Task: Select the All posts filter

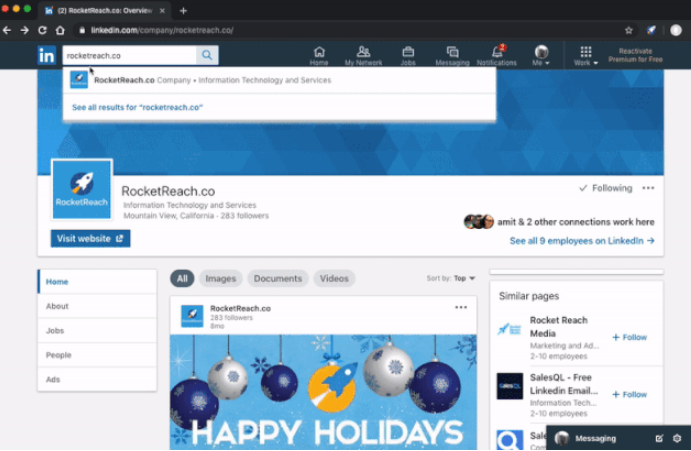Action: point(182,279)
